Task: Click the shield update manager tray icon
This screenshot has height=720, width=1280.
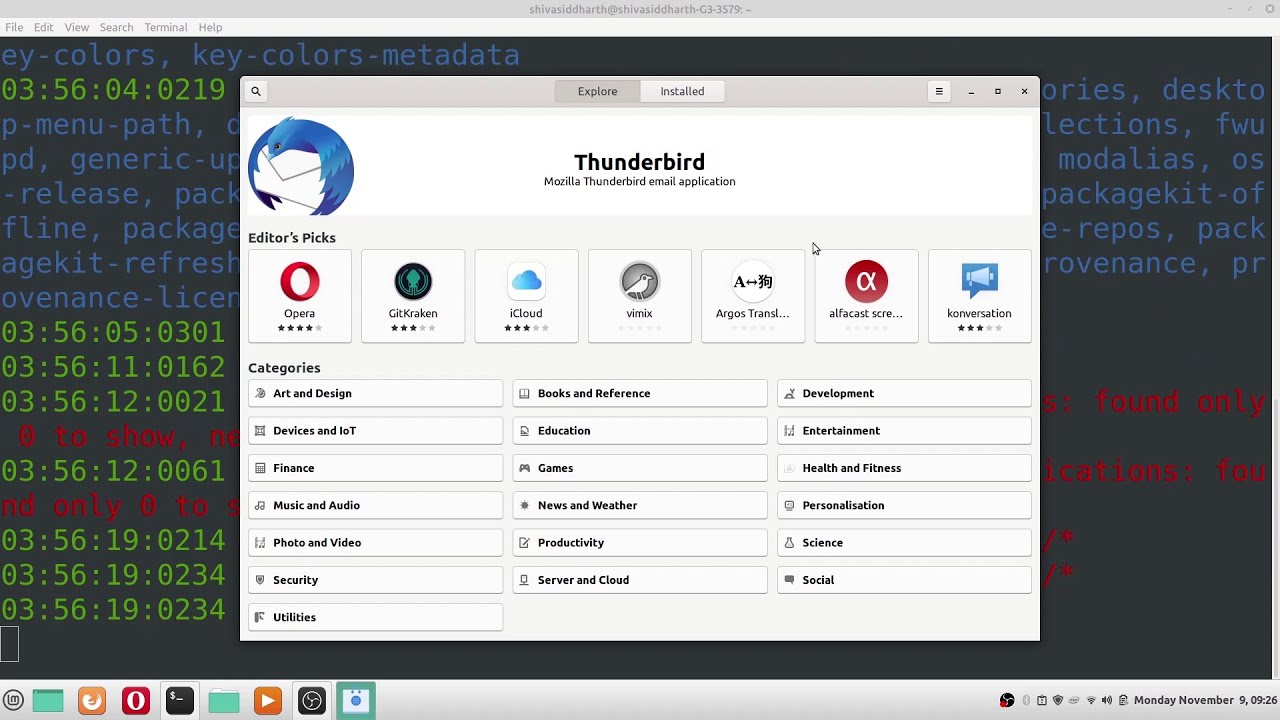Action: [1058, 700]
